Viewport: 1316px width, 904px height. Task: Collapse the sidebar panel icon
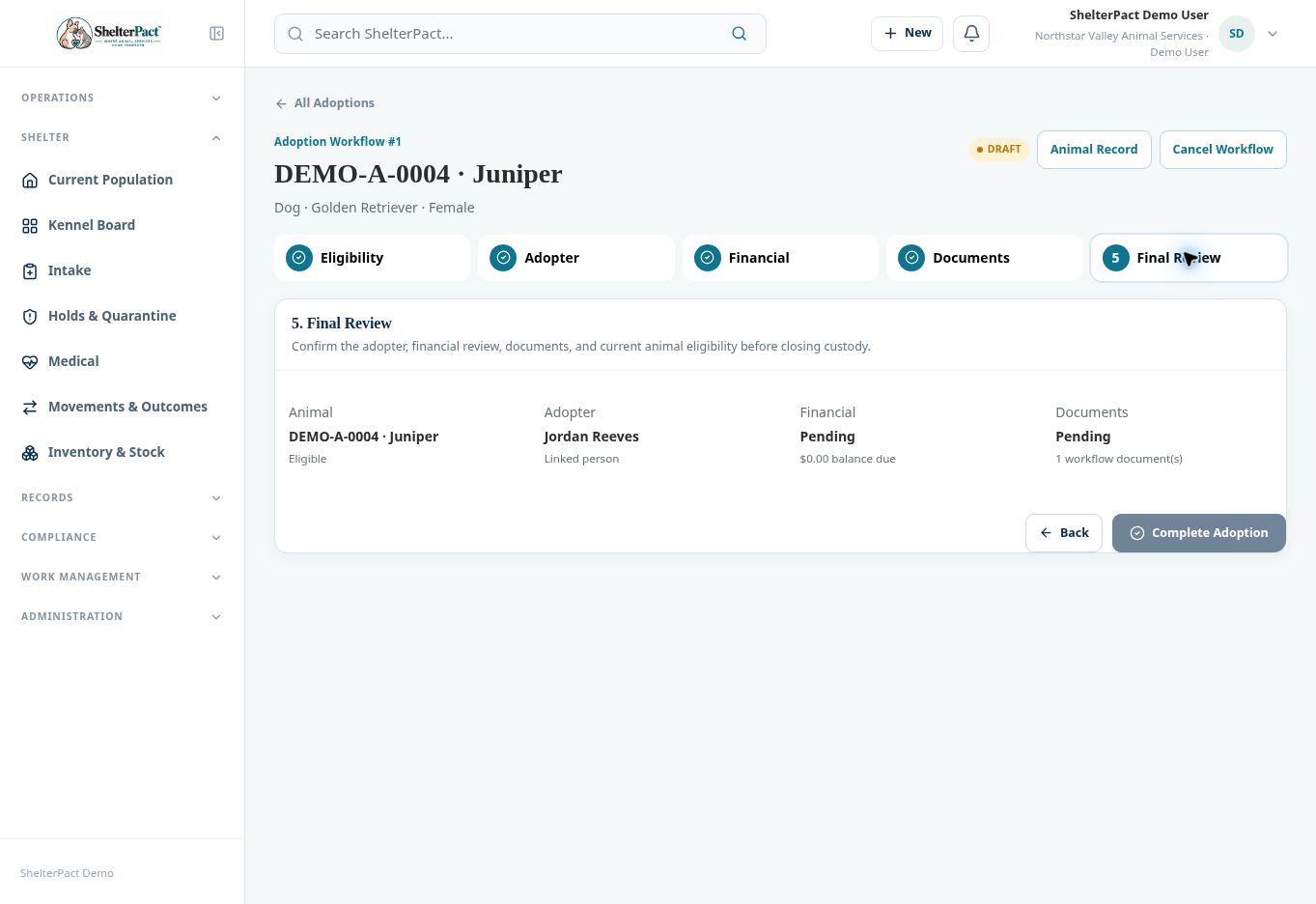217,34
